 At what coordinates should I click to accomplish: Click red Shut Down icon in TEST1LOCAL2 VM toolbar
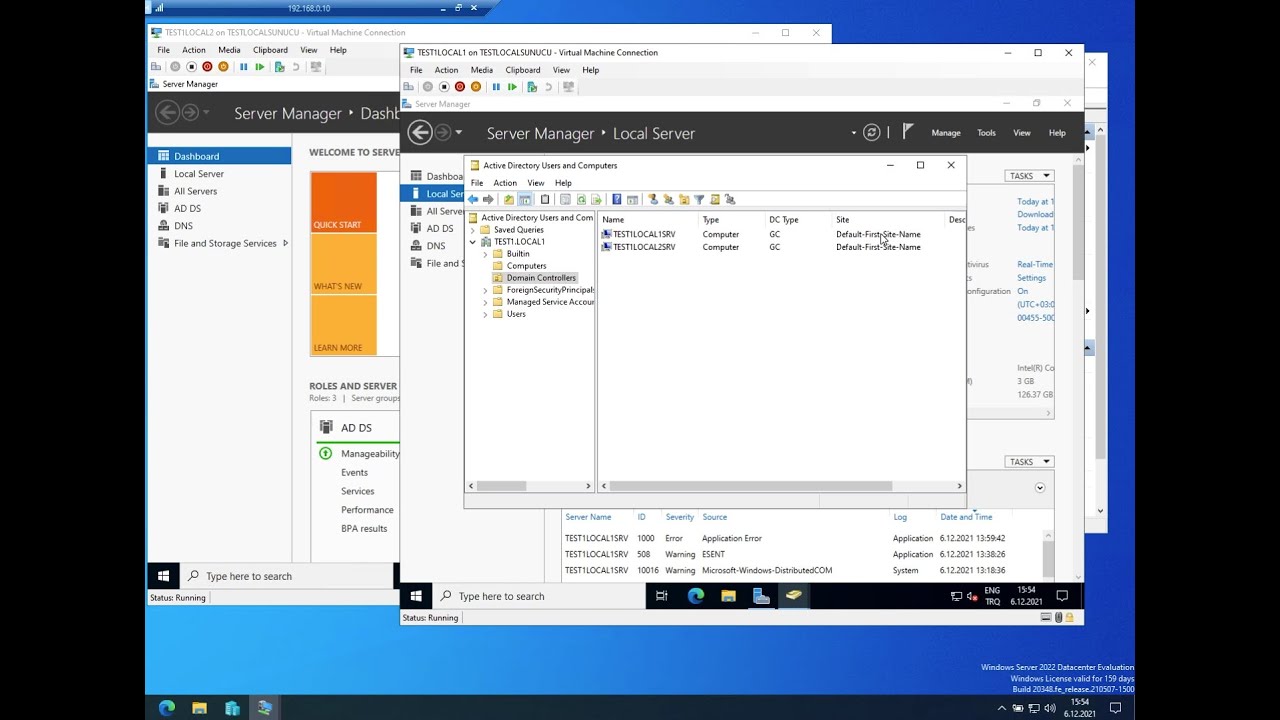[207, 67]
